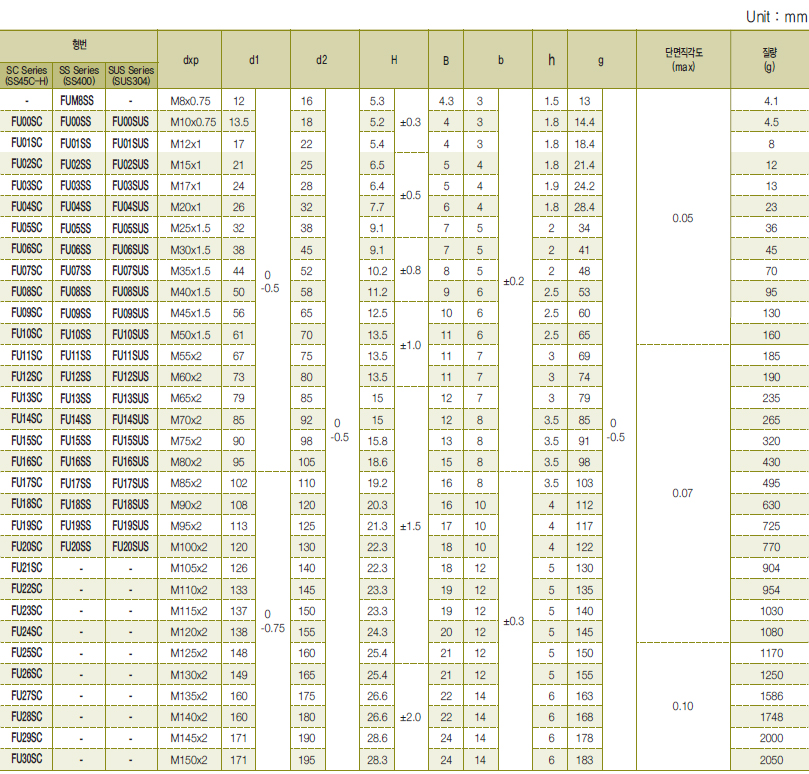Screen dimensions: 809x774
Task: Select part number FU05SUS
Action: coord(131,228)
